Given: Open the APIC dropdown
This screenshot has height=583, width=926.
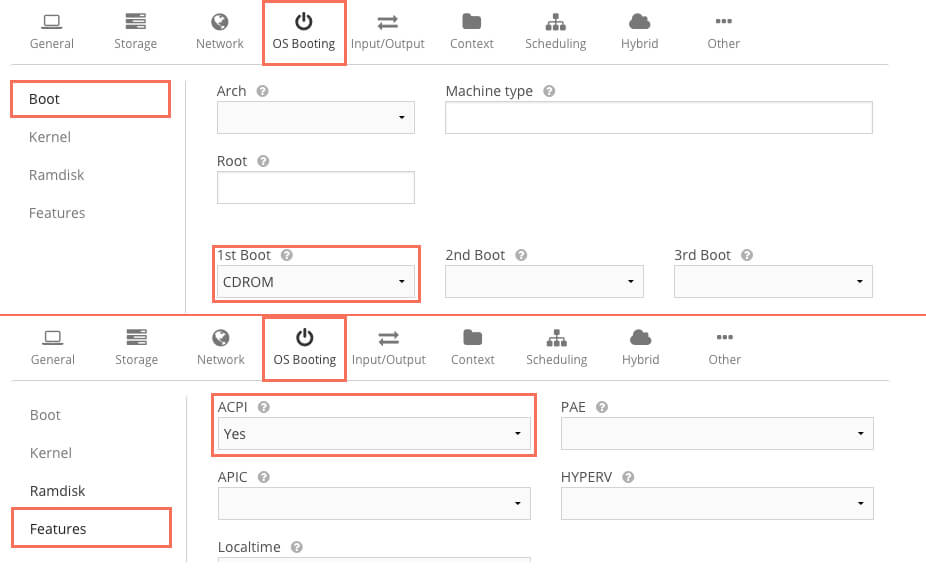Looking at the screenshot, I should point(374,503).
